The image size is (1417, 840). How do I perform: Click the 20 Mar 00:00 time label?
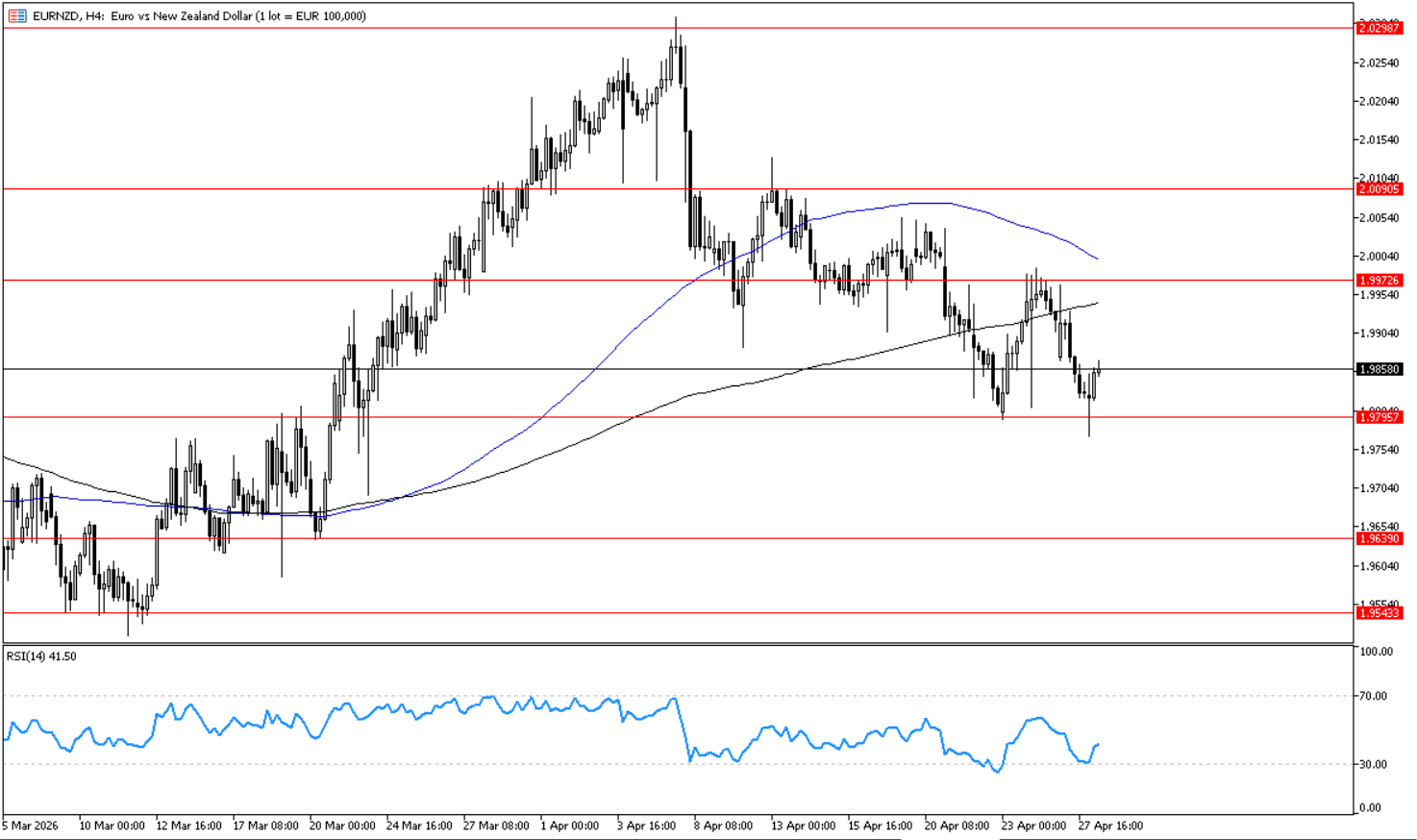pos(342,826)
